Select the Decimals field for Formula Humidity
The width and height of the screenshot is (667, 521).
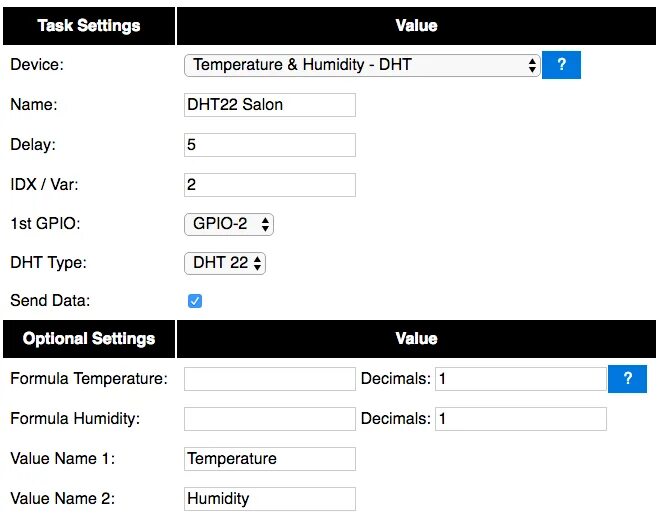[x=520, y=419]
